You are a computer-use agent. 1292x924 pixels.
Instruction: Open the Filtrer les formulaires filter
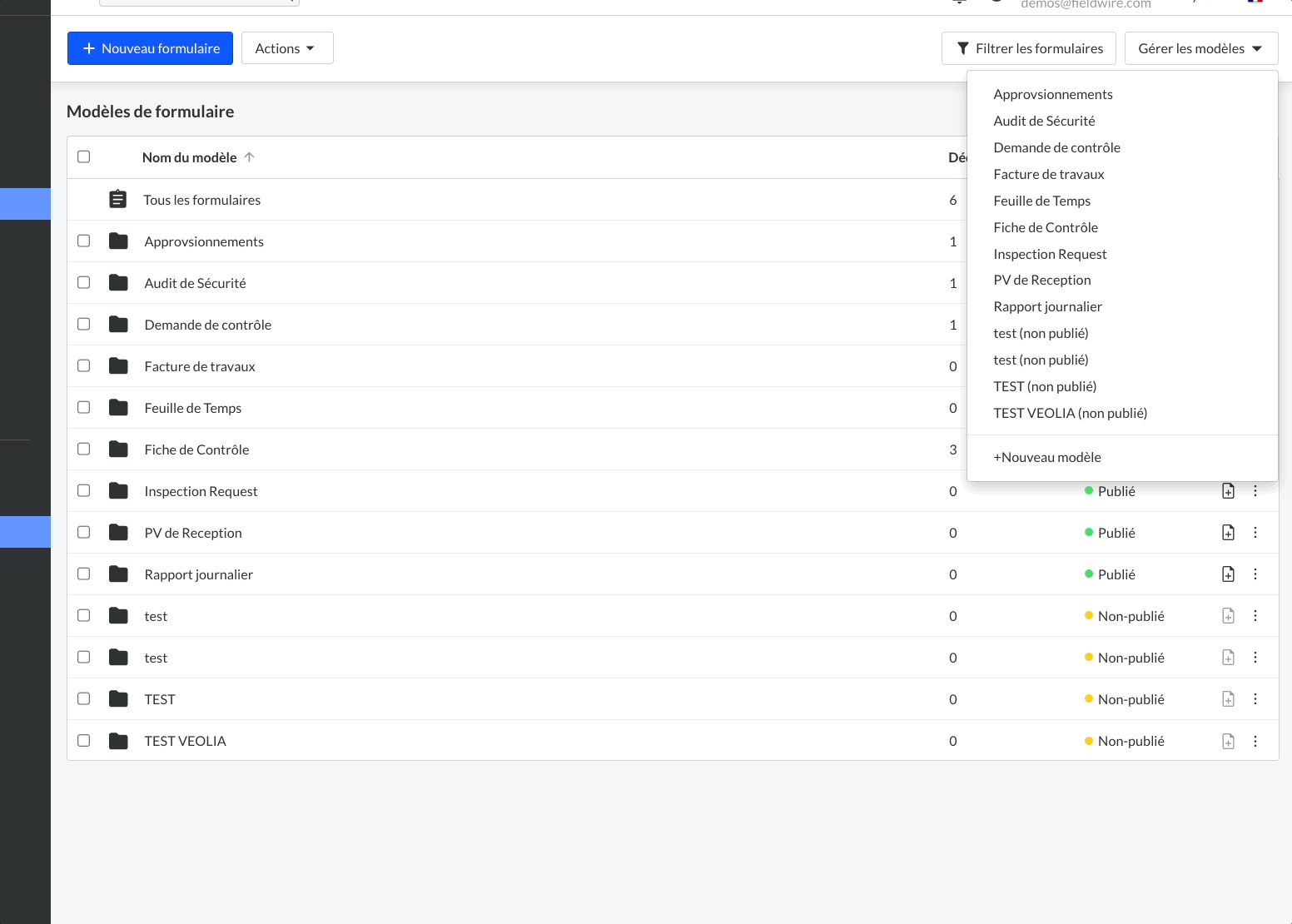tap(1030, 48)
